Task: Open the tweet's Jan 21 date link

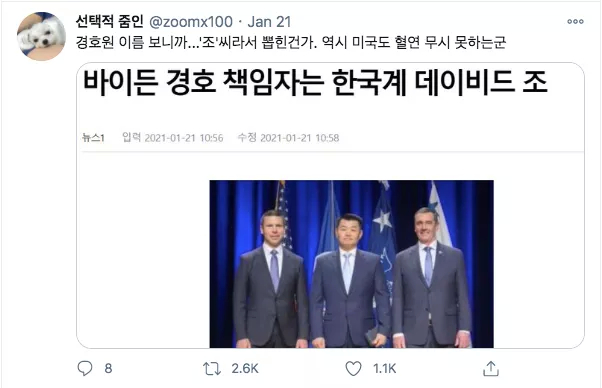Action: (269, 22)
